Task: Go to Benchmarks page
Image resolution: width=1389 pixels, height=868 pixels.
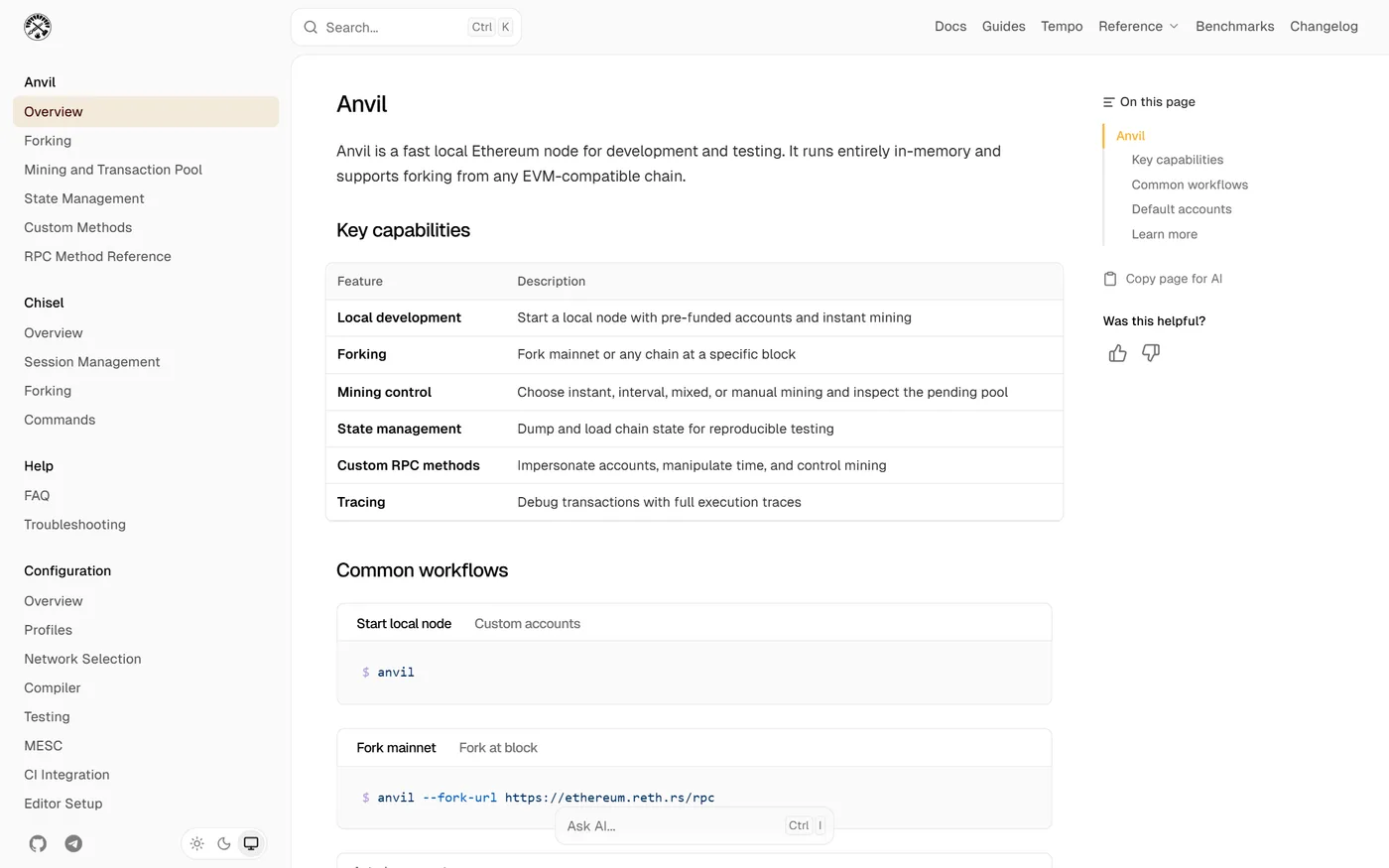Action: 1235,27
